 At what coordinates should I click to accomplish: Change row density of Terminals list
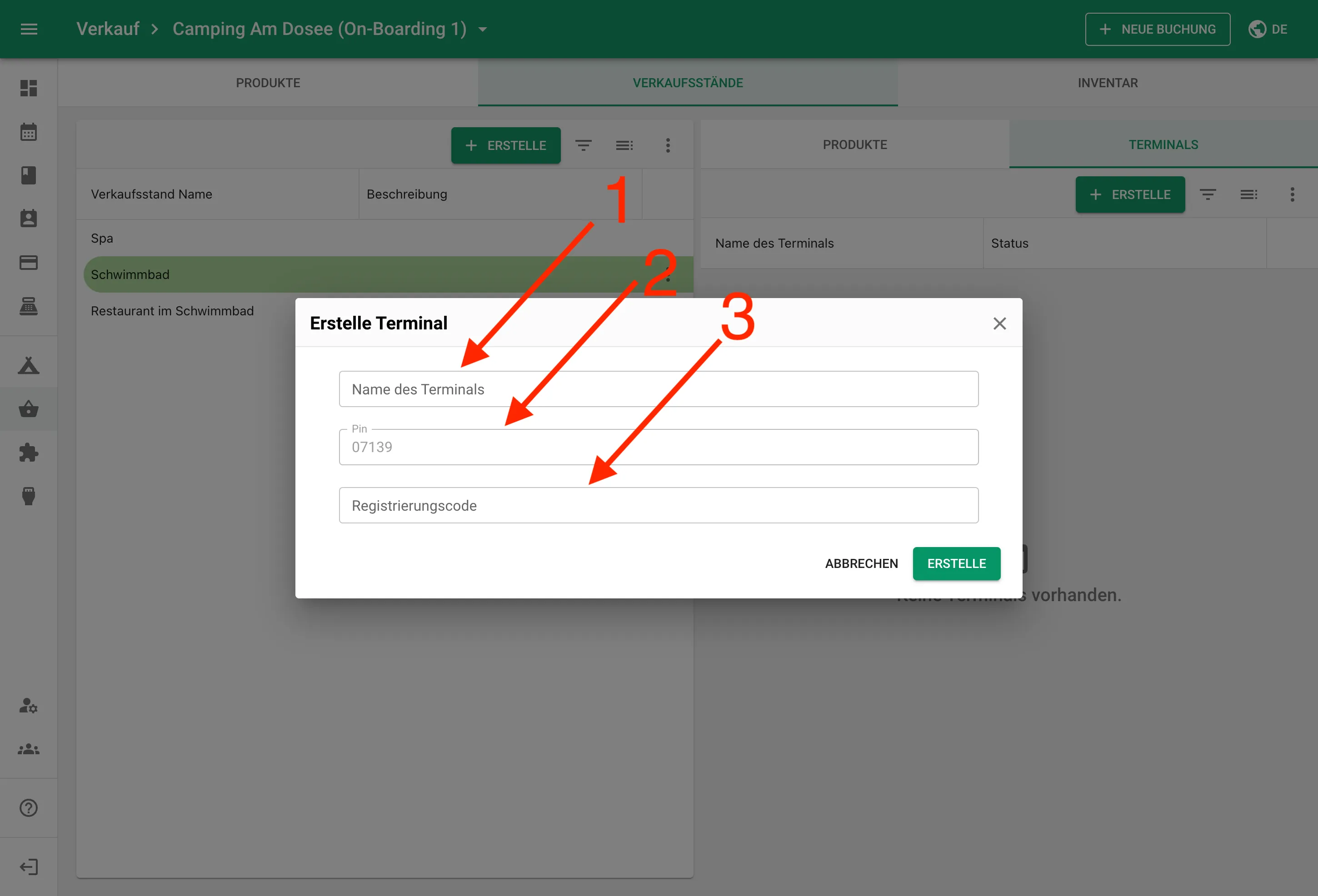(1249, 195)
